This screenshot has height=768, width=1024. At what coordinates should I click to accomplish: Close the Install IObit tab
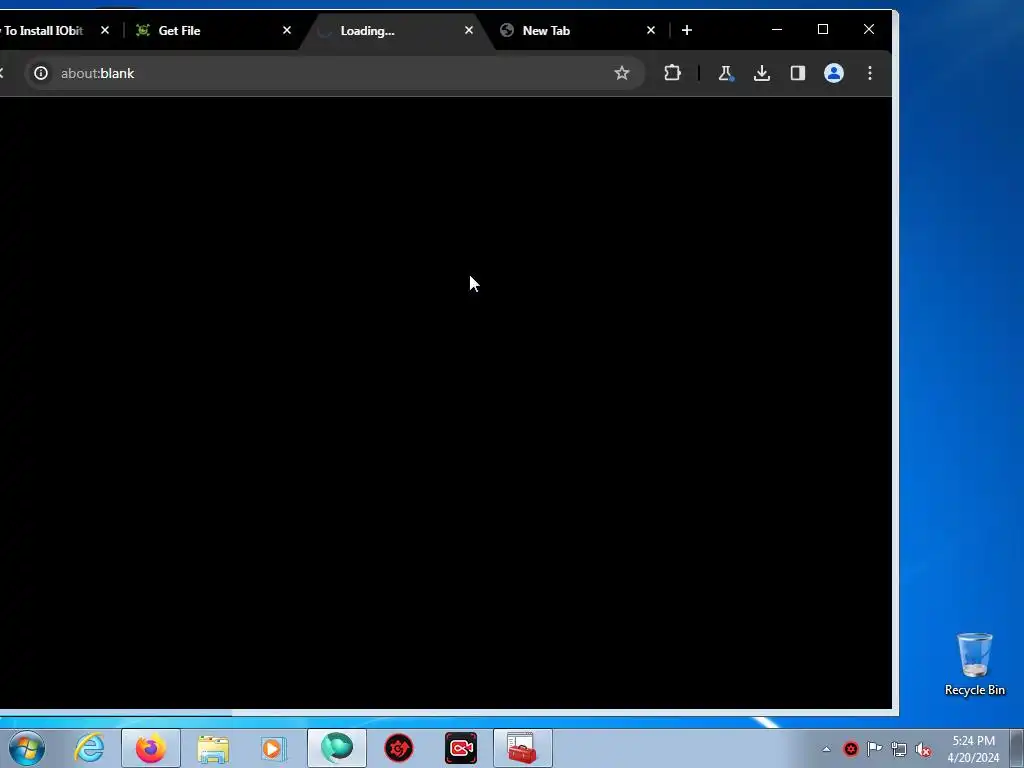click(x=104, y=31)
